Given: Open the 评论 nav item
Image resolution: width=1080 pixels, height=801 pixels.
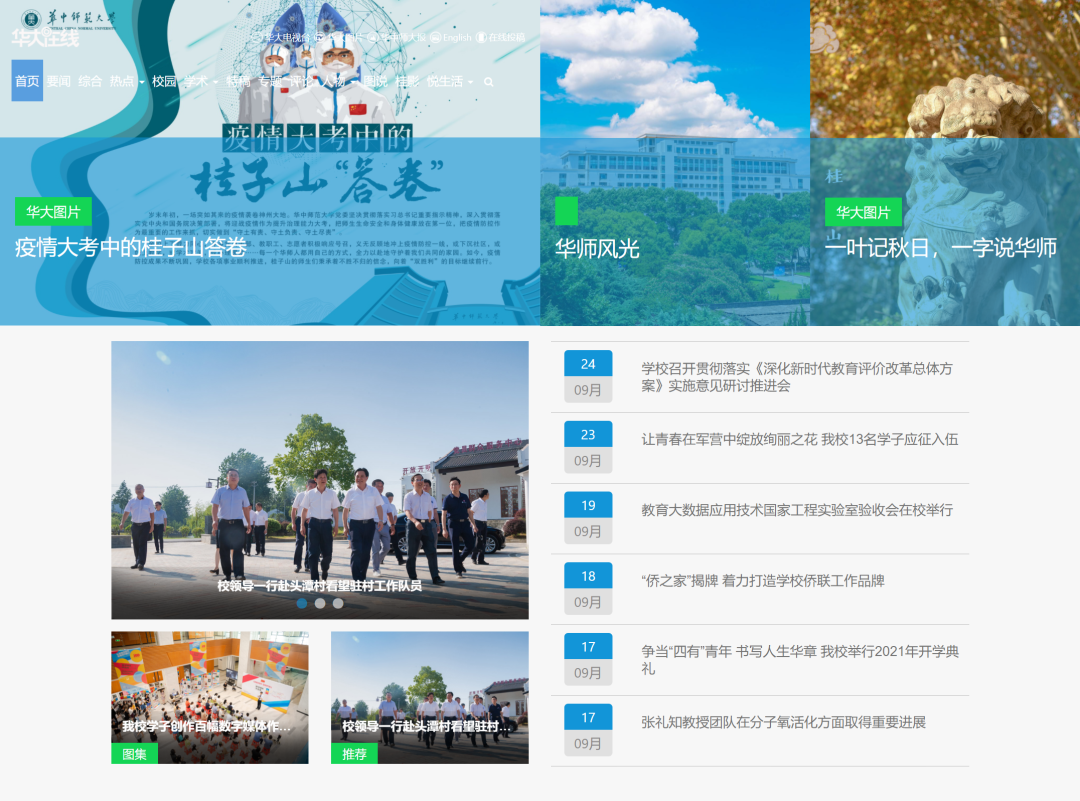Looking at the screenshot, I should pos(301,81).
